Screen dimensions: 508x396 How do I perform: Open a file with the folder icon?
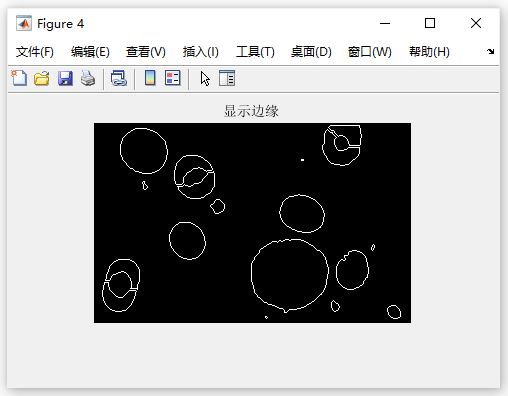click(x=42, y=78)
